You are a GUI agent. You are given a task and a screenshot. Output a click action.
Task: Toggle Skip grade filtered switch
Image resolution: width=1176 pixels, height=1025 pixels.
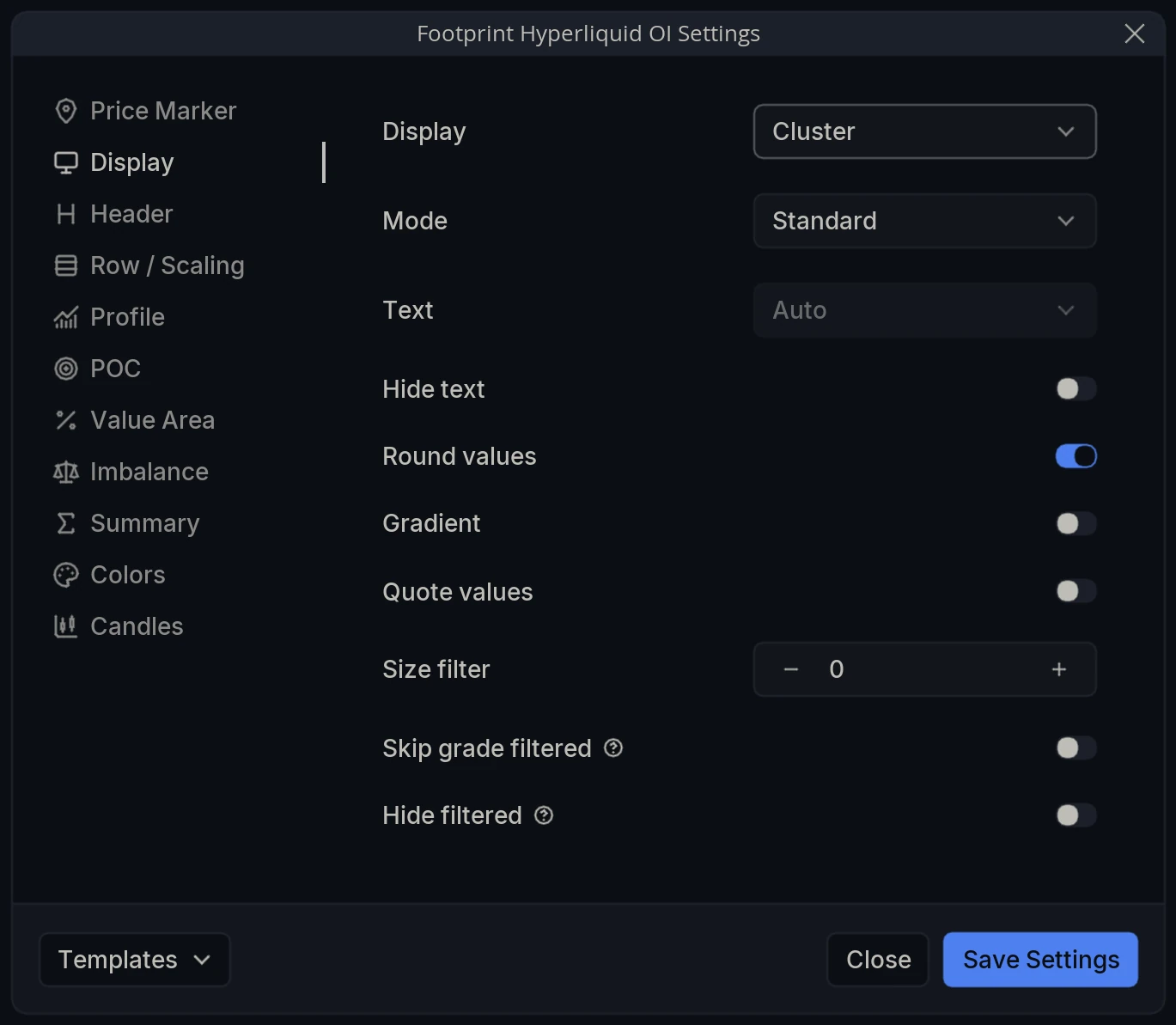coord(1076,747)
